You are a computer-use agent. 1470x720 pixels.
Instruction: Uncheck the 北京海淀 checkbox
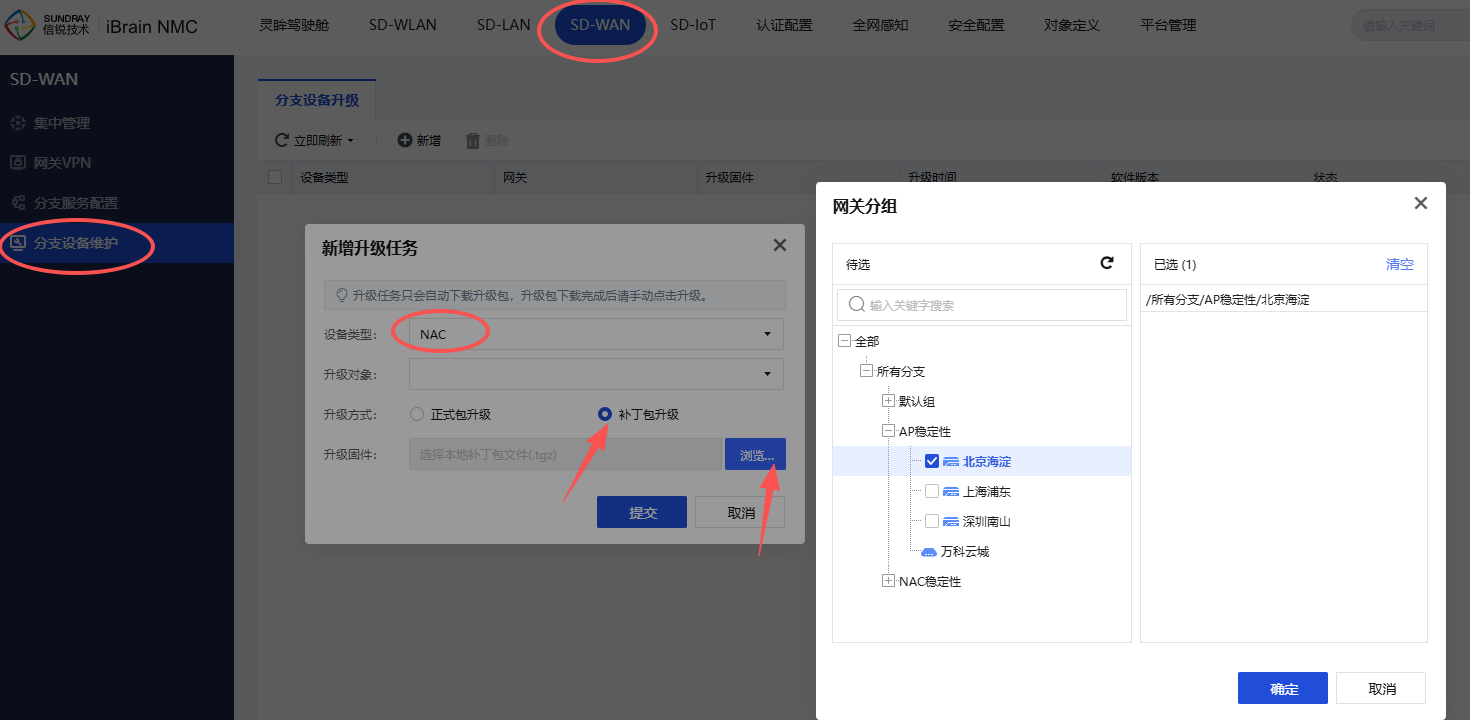click(932, 461)
